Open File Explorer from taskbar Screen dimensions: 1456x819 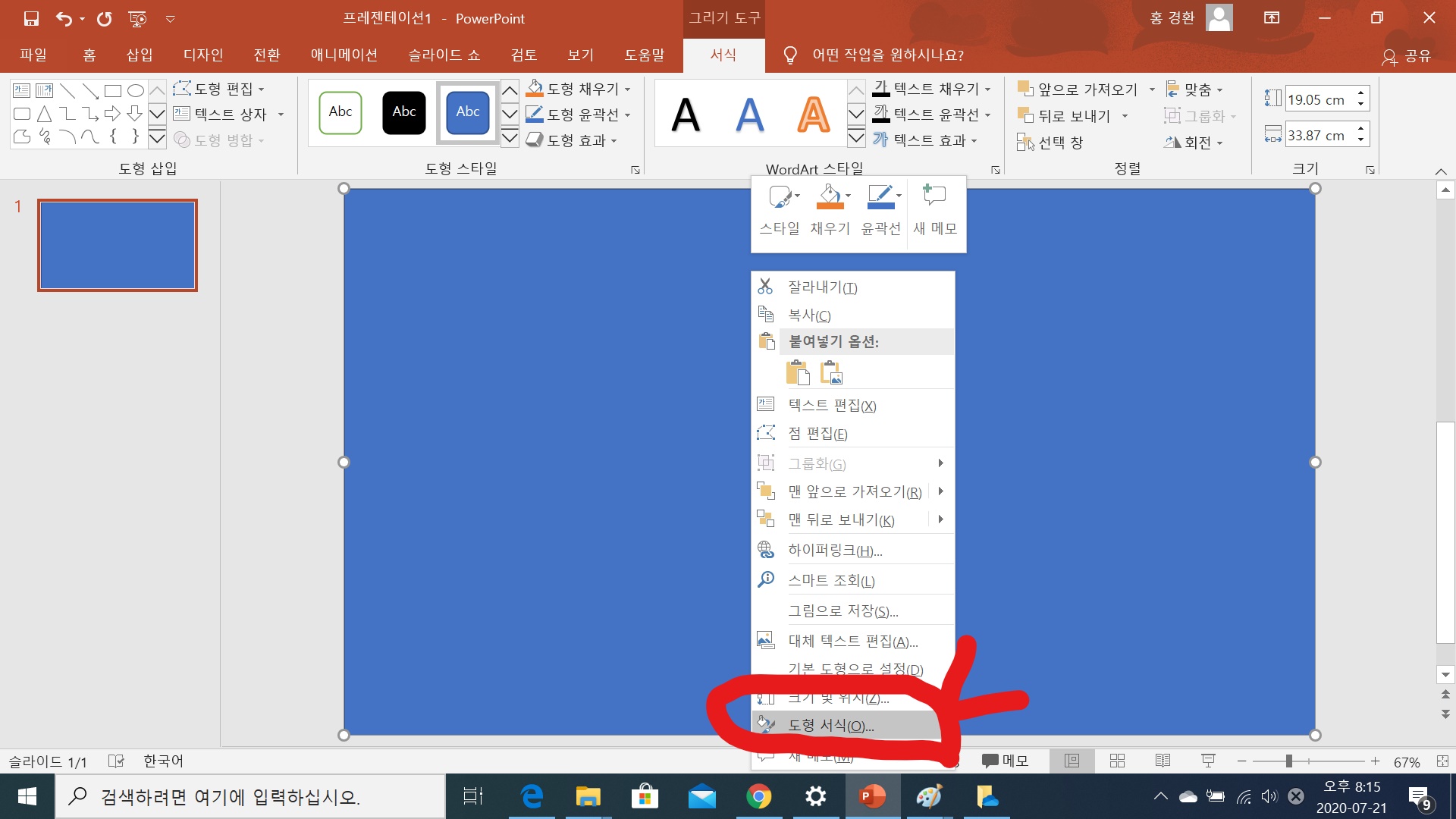(588, 796)
